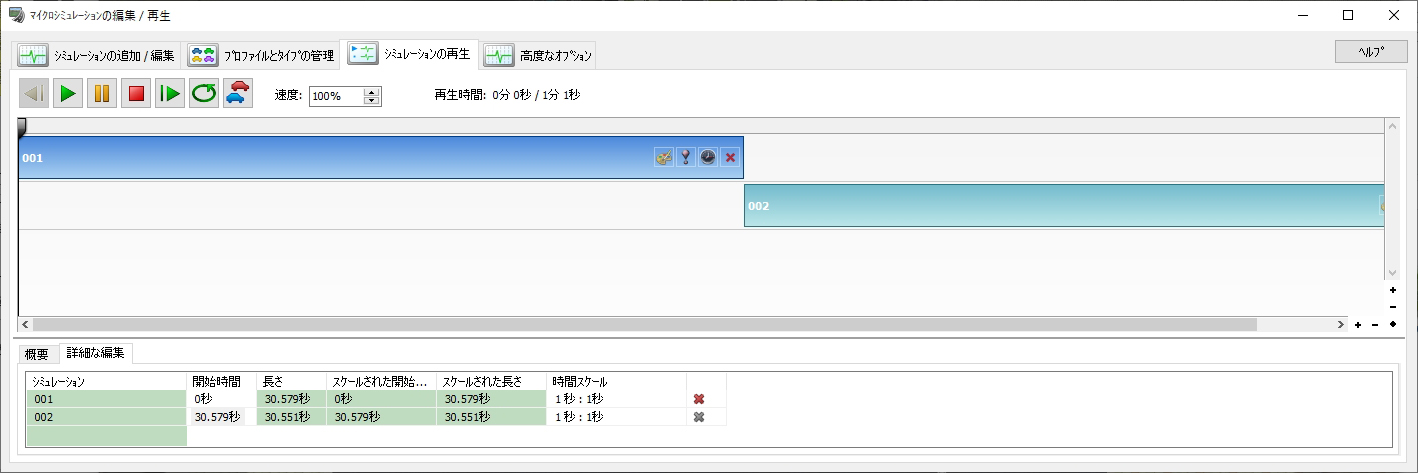Open the 高度なオプション tab

(538, 56)
